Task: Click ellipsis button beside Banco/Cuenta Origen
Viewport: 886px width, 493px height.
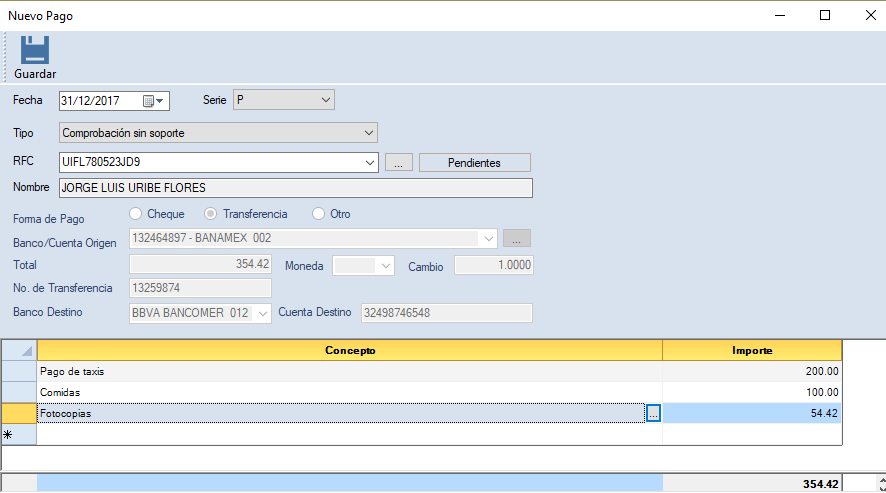Action: click(x=516, y=238)
